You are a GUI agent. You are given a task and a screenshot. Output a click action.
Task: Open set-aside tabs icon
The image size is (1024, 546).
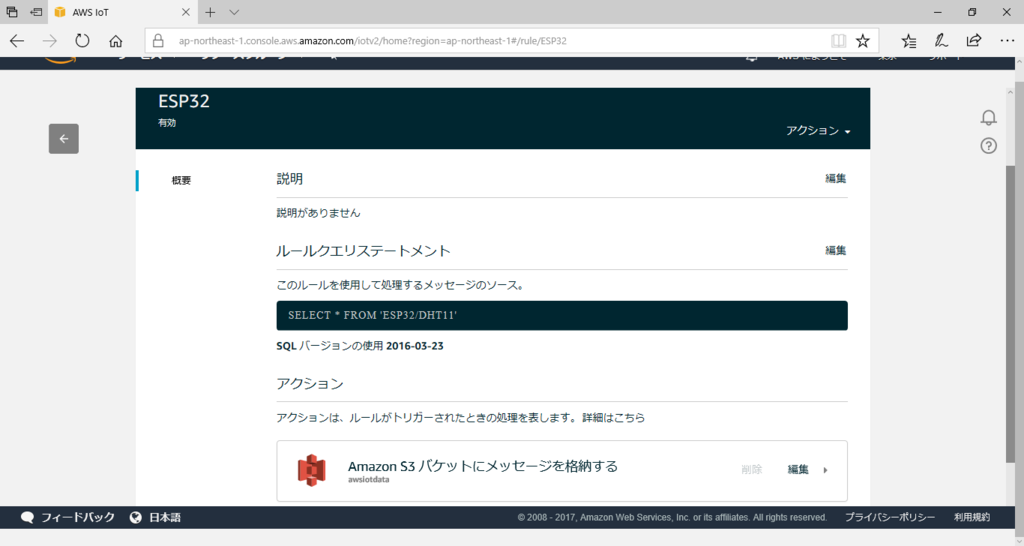12,12
